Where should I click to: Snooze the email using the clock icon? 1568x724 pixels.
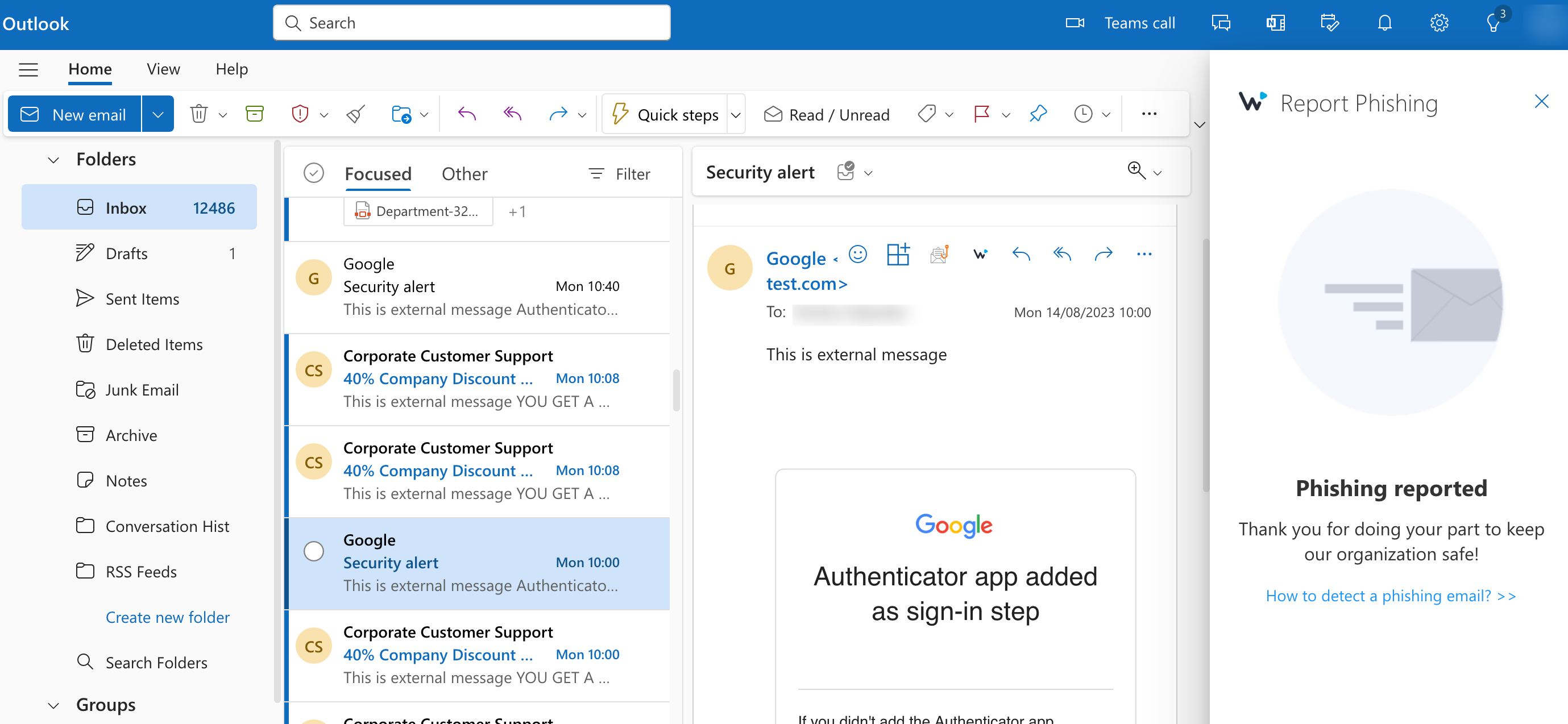pyautogui.click(x=1083, y=114)
